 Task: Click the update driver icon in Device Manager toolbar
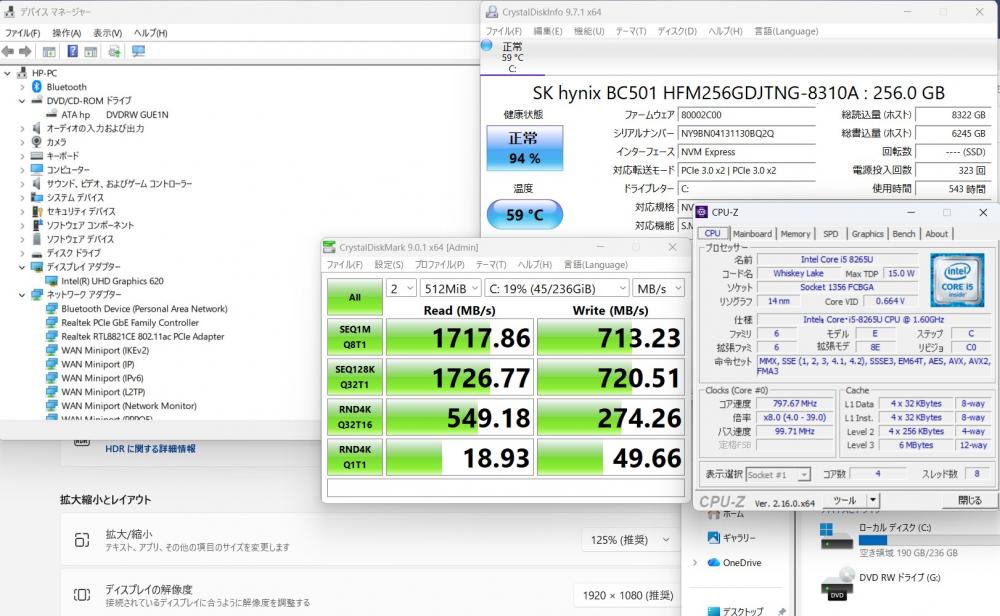coord(114,52)
